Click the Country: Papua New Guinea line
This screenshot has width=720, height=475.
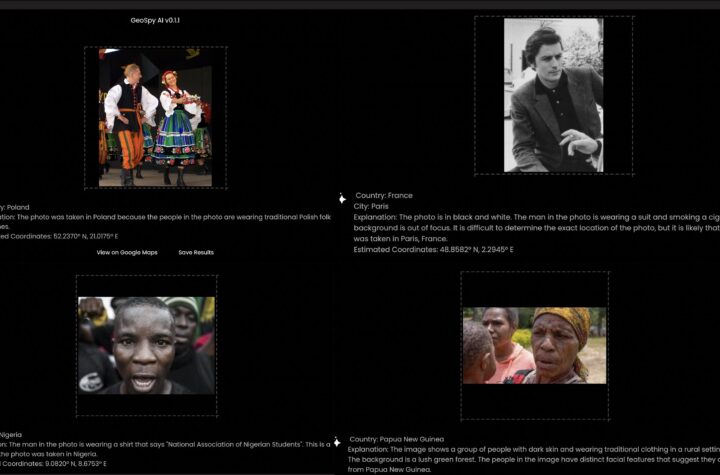(x=397, y=439)
